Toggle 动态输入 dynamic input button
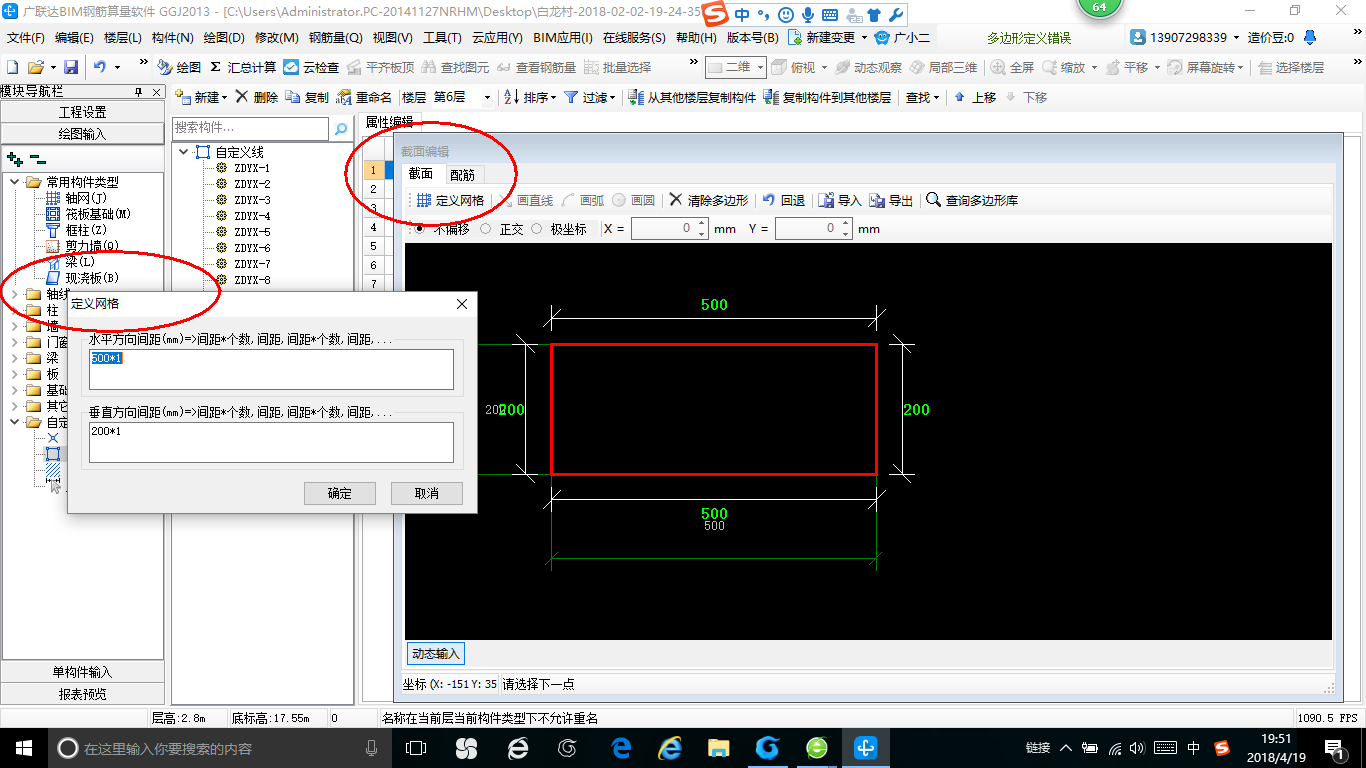 436,653
